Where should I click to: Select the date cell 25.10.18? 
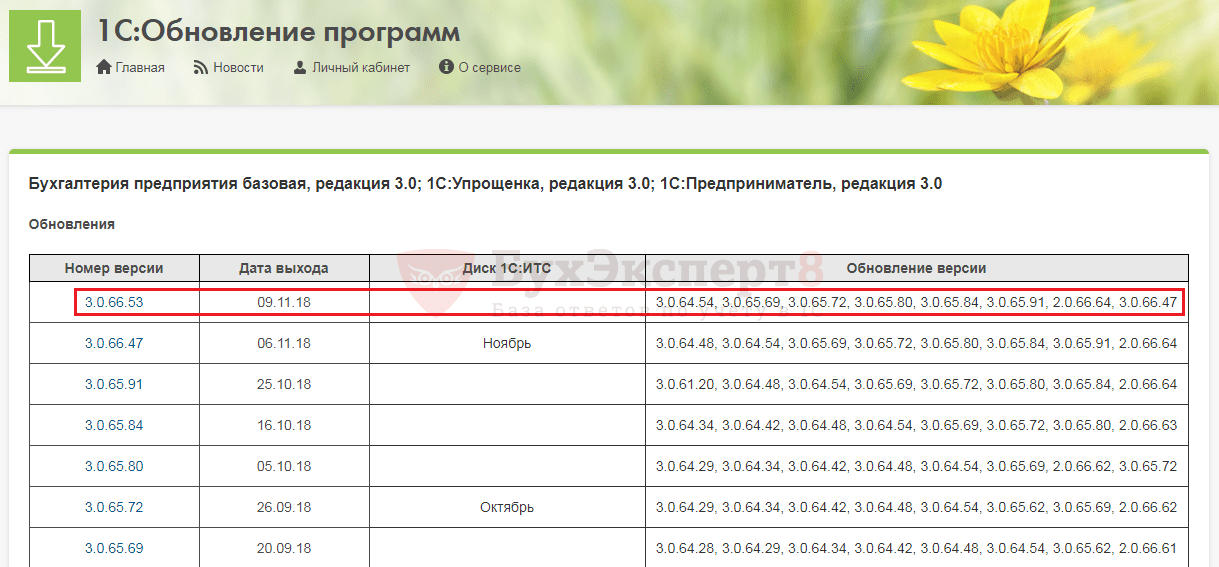pyautogui.click(x=284, y=384)
